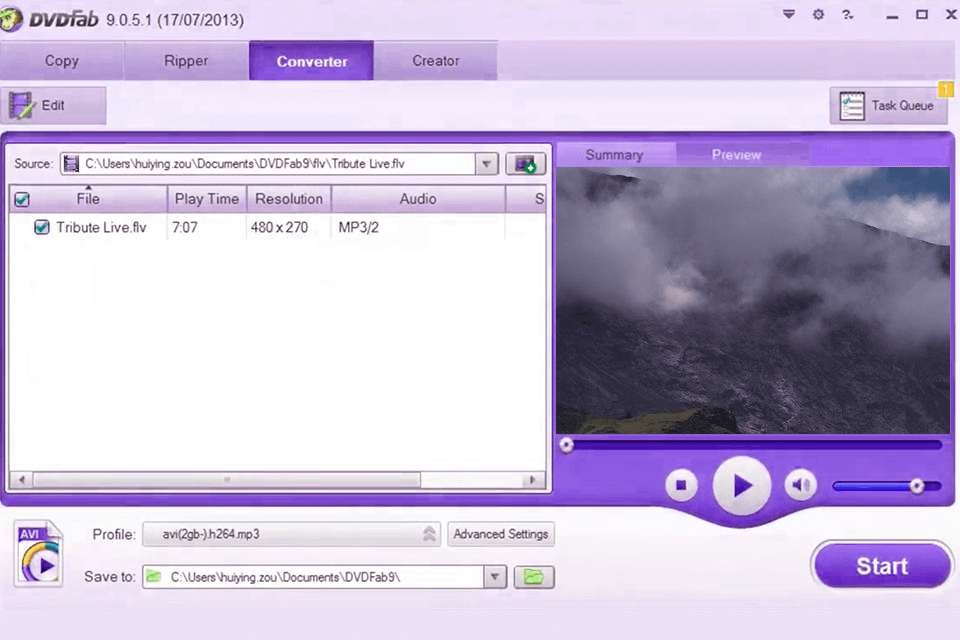Switch to the Creator tab

[x=435, y=60]
